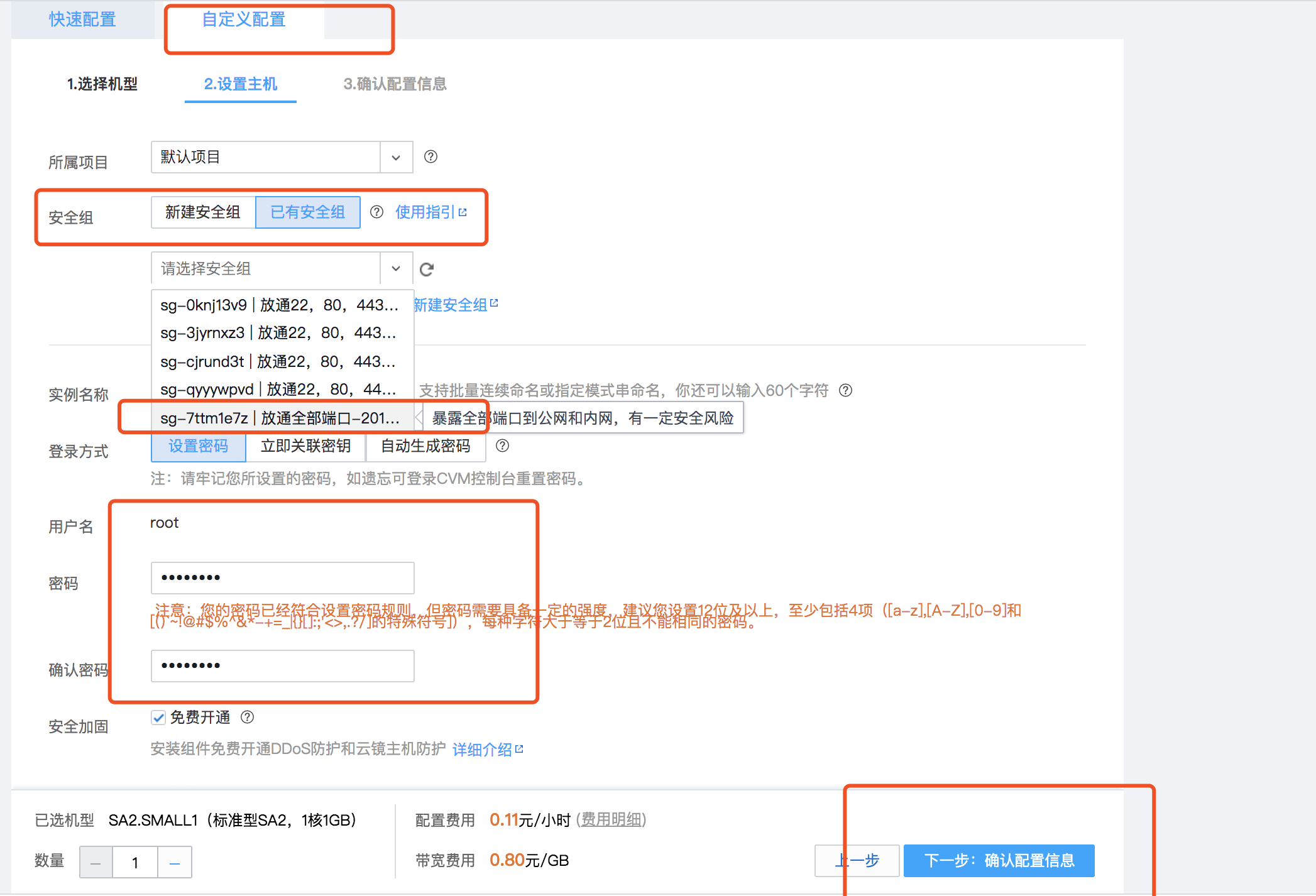Click help icon next to 默认项目 dropdown

click(430, 156)
